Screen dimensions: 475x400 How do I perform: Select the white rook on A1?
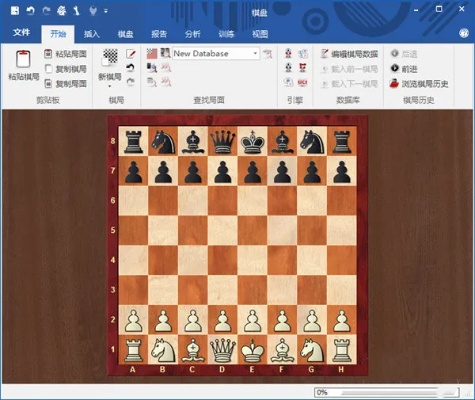[x=133, y=350]
